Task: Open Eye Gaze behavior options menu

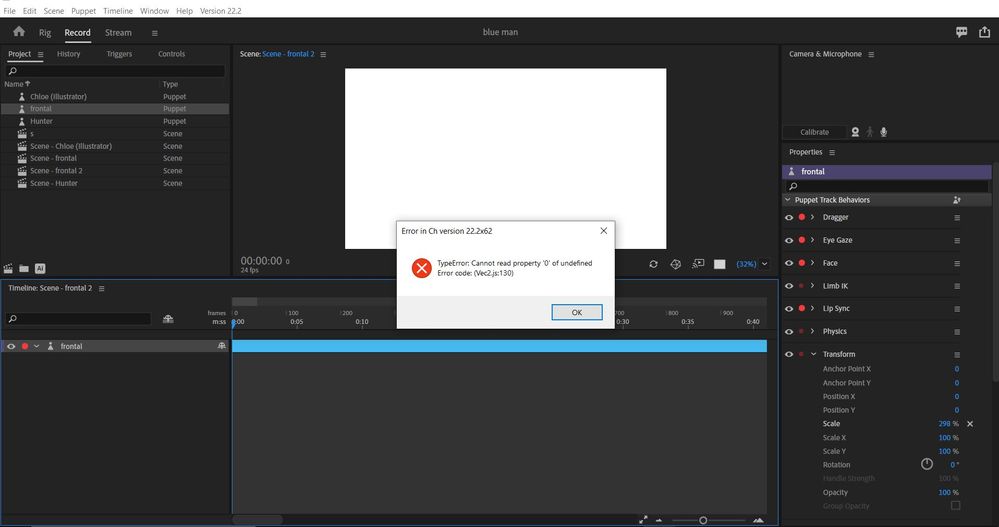Action: pos(956,241)
